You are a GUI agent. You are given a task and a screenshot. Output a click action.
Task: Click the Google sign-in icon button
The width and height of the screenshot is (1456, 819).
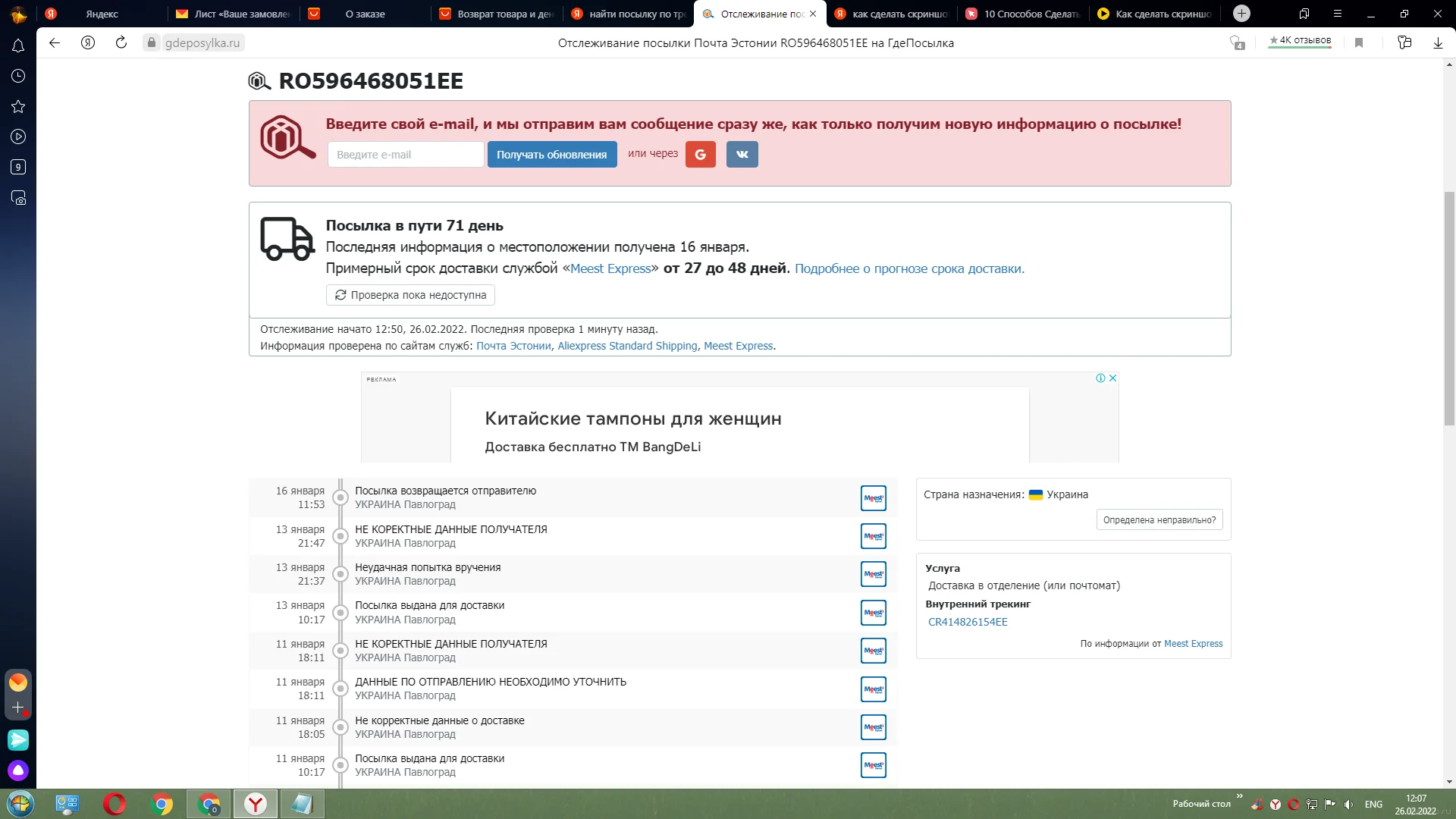[x=700, y=155]
